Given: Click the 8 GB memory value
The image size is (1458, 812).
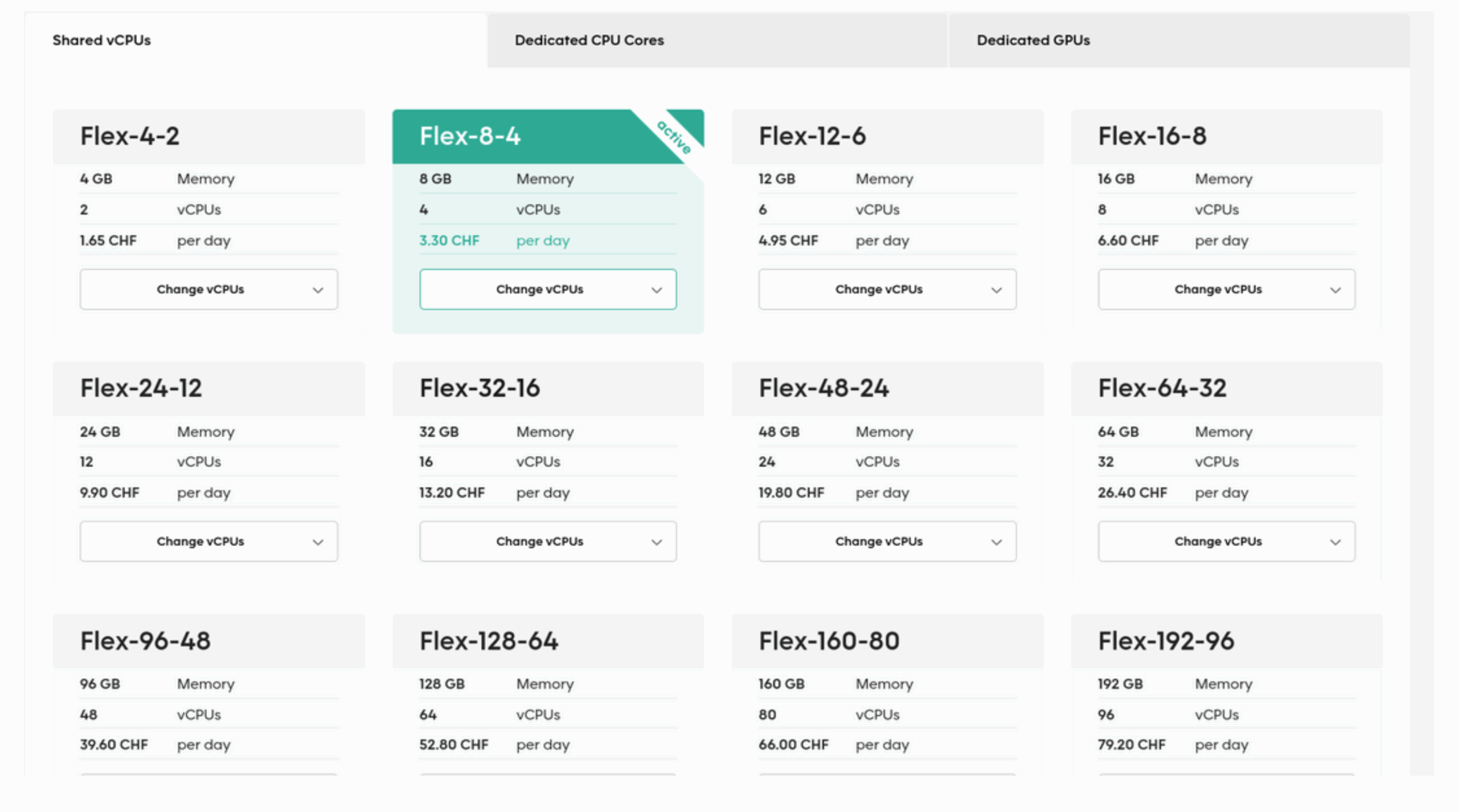Looking at the screenshot, I should pyautogui.click(x=436, y=179).
